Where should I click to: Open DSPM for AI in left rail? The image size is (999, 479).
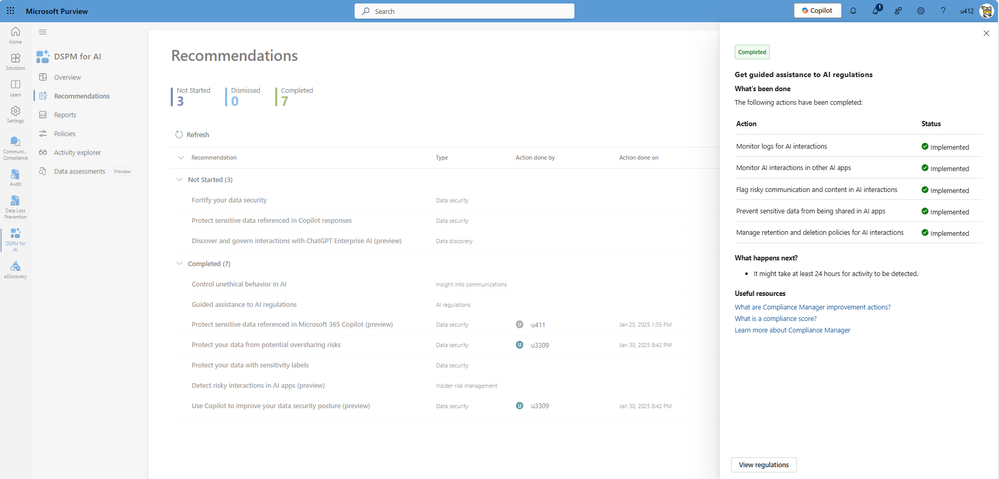point(15,240)
